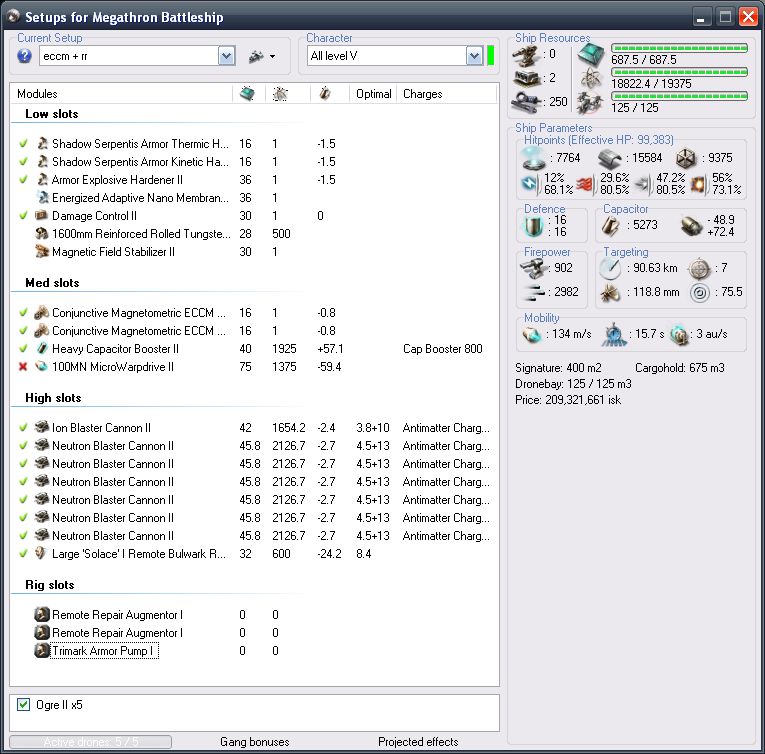Click the align time icon 15.7 s
Image resolution: width=765 pixels, height=754 pixels.
pos(614,334)
